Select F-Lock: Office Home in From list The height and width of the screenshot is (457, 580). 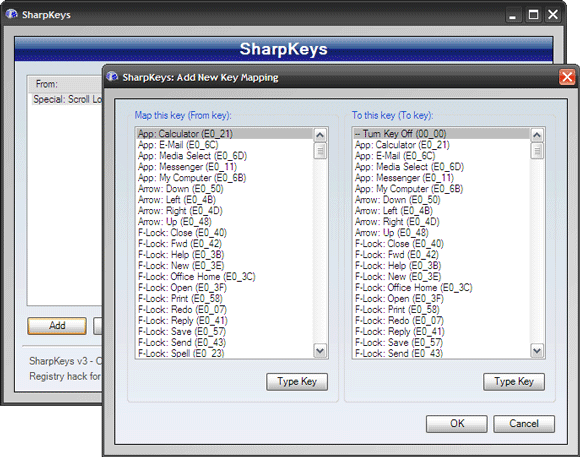[x=225, y=276]
